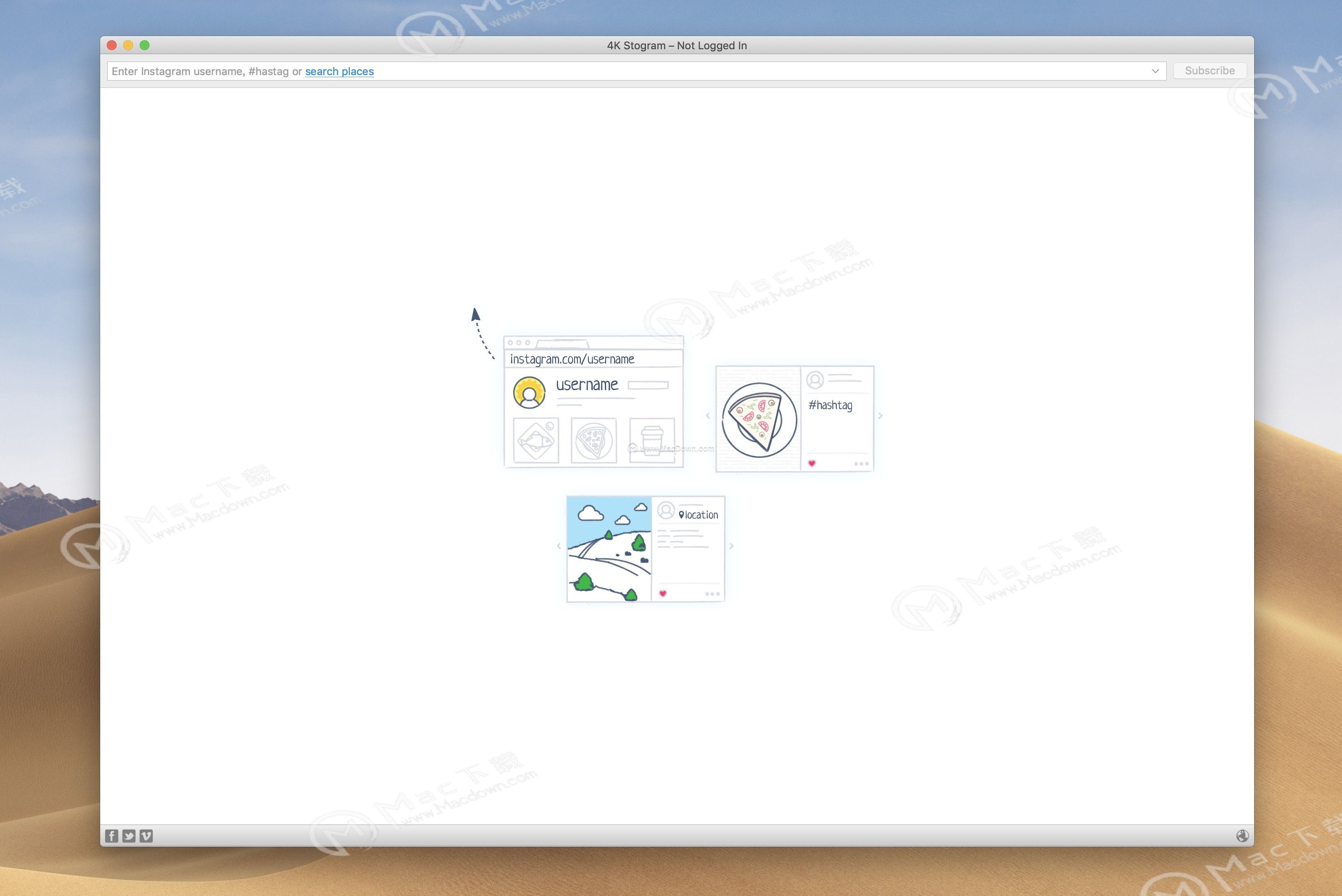Click left chevron beside location card
The height and width of the screenshot is (896, 1342).
pos(559,546)
